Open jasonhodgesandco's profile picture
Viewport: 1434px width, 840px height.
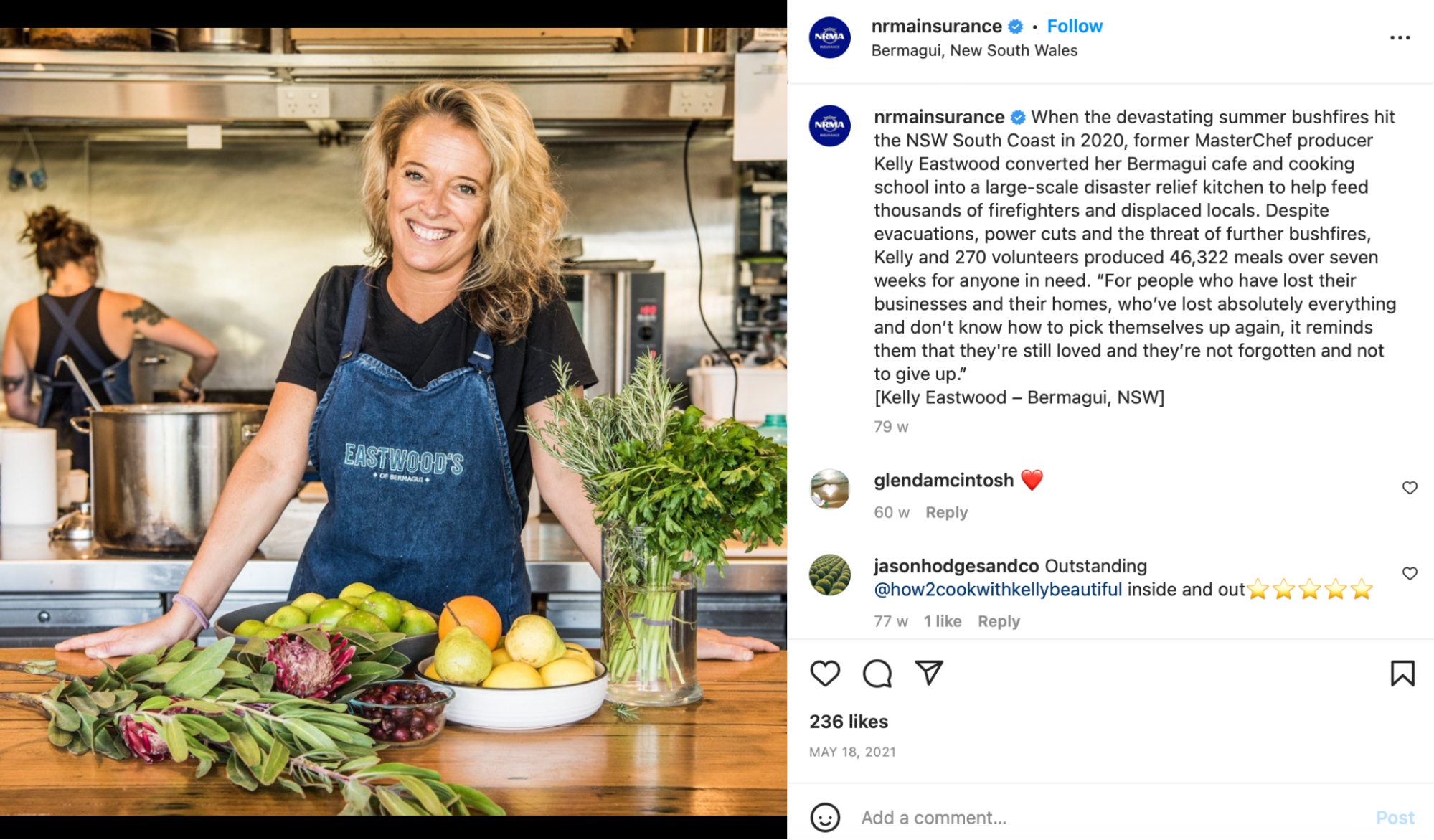(x=829, y=575)
